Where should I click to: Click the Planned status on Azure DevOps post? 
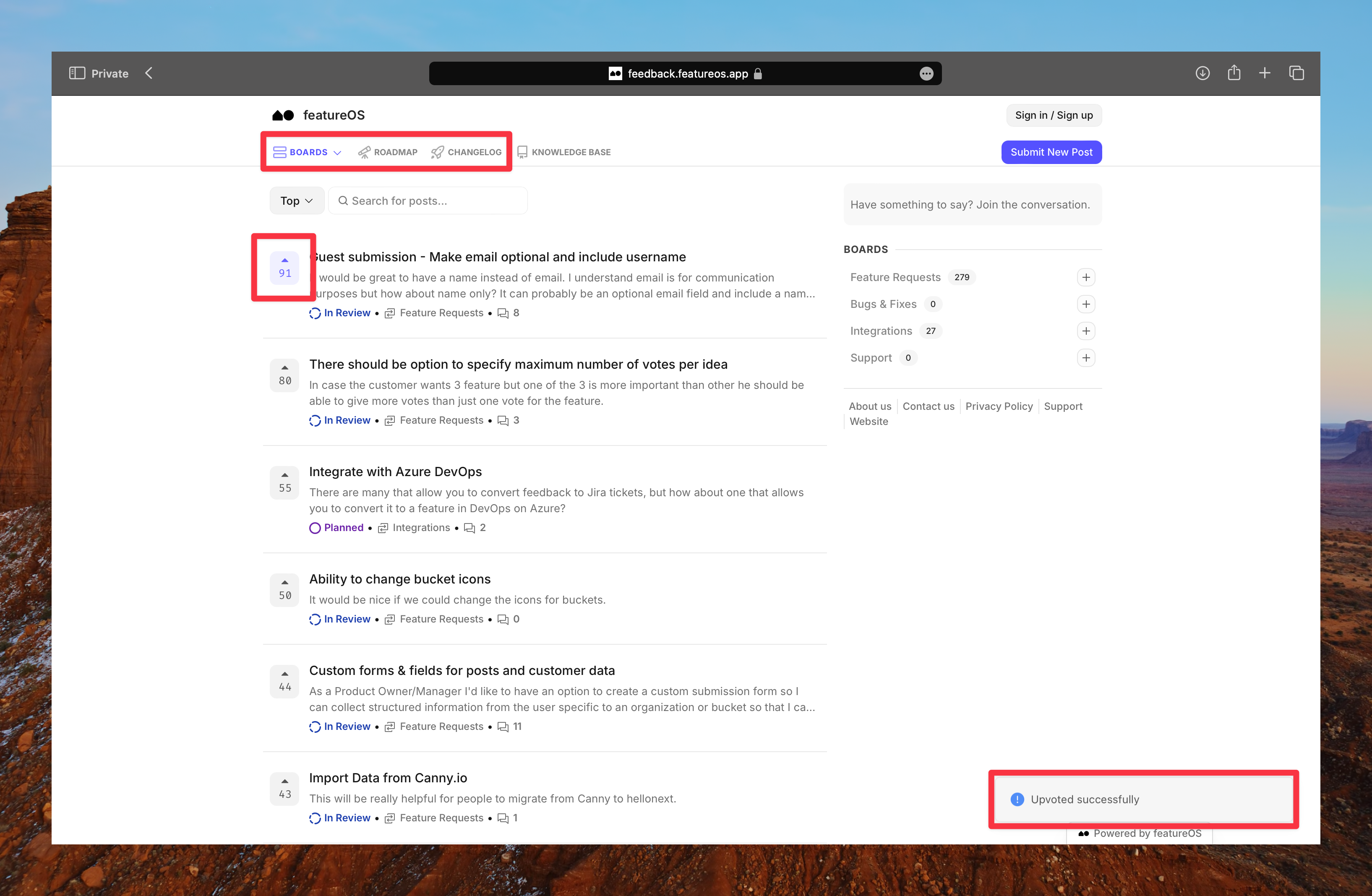[x=336, y=528]
